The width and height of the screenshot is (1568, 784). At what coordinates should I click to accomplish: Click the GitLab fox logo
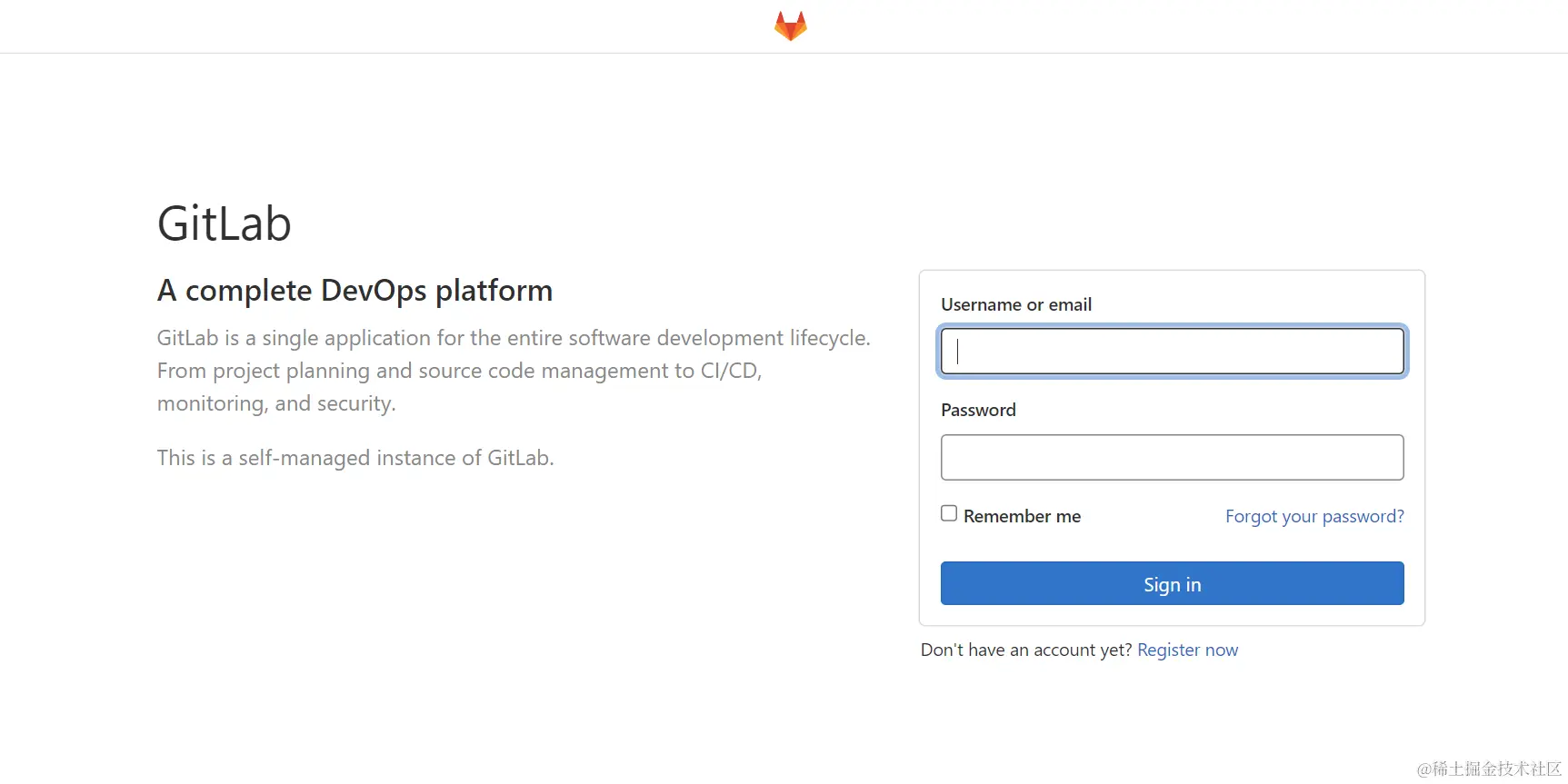click(x=790, y=25)
